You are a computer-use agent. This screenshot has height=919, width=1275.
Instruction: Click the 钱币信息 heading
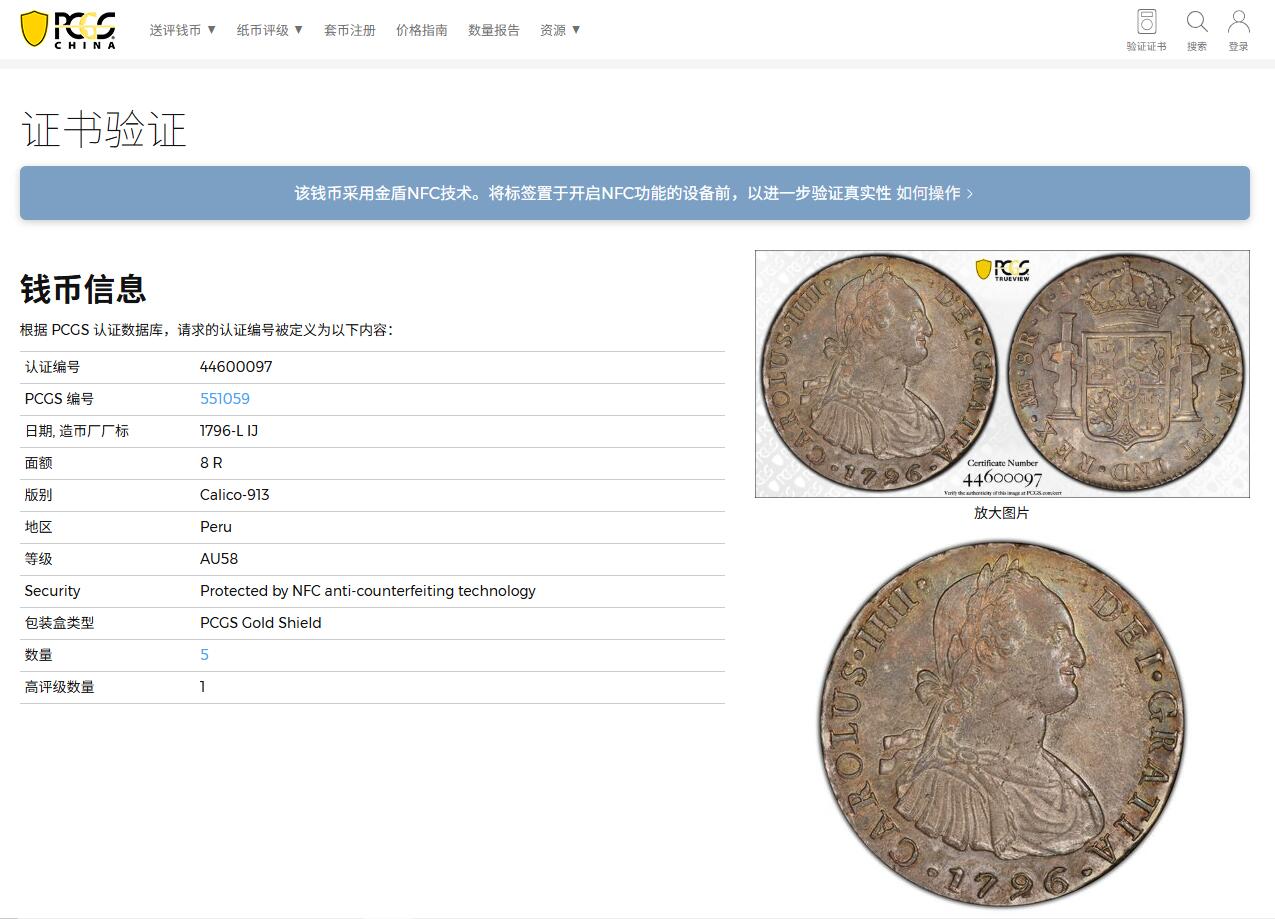pos(83,289)
